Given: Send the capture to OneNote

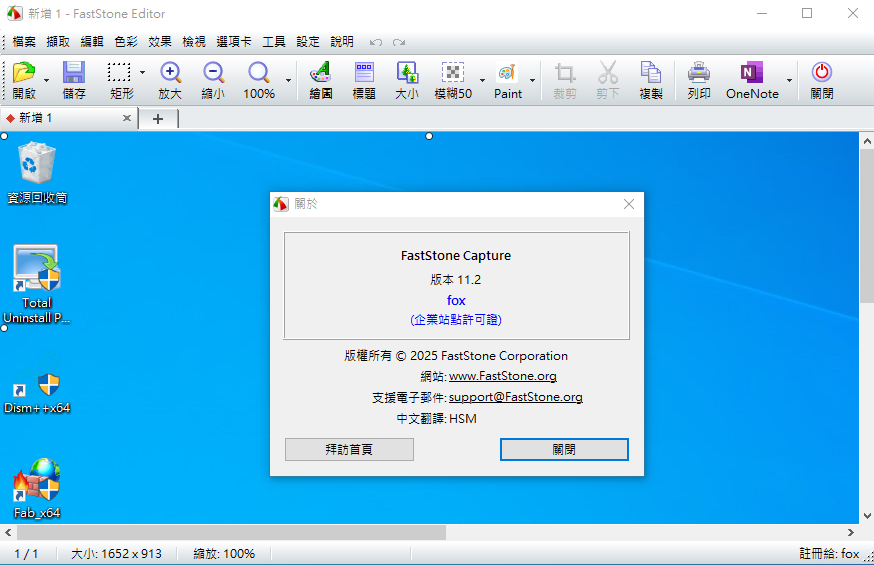Looking at the screenshot, I should [752, 80].
